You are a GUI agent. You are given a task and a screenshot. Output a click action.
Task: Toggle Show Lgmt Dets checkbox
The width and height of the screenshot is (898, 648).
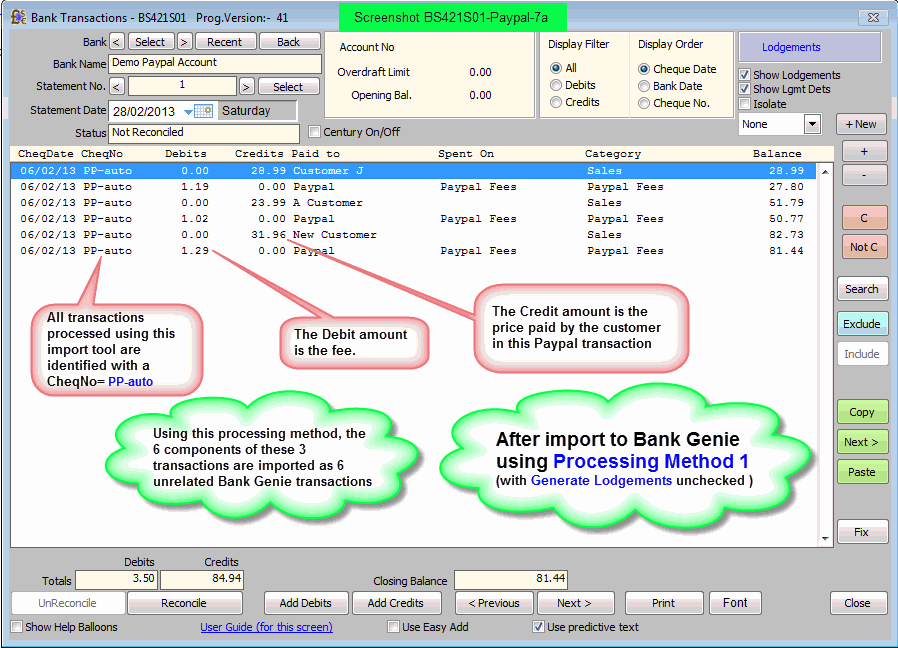pyautogui.click(x=745, y=89)
